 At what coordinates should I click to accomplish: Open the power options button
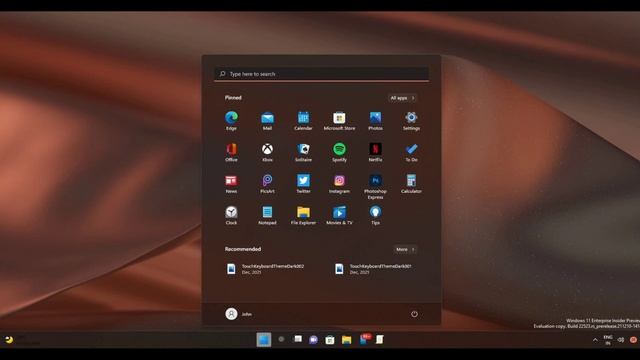(414, 314)
